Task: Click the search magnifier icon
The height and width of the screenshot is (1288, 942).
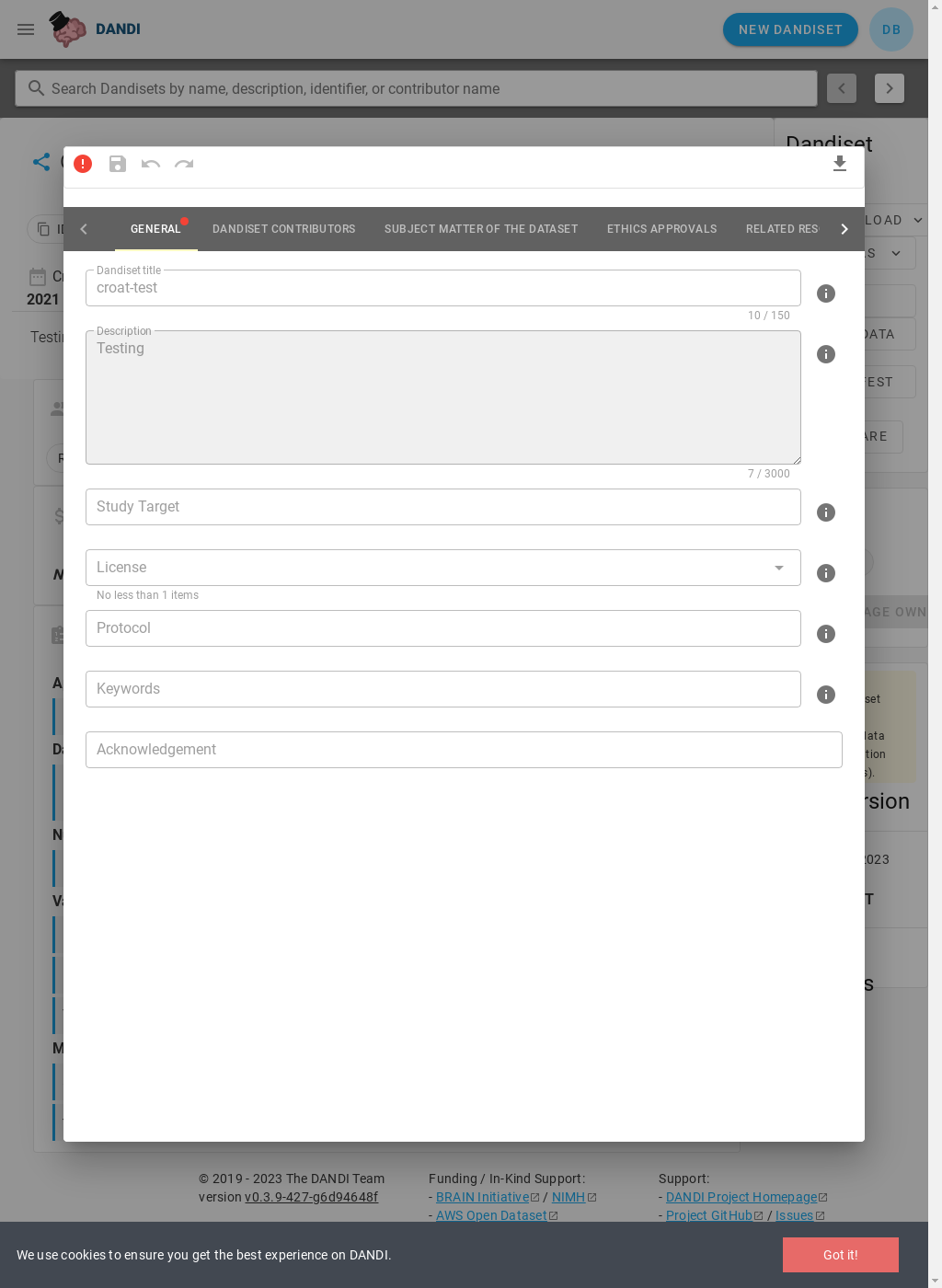Action: click(x=36, y=88)
